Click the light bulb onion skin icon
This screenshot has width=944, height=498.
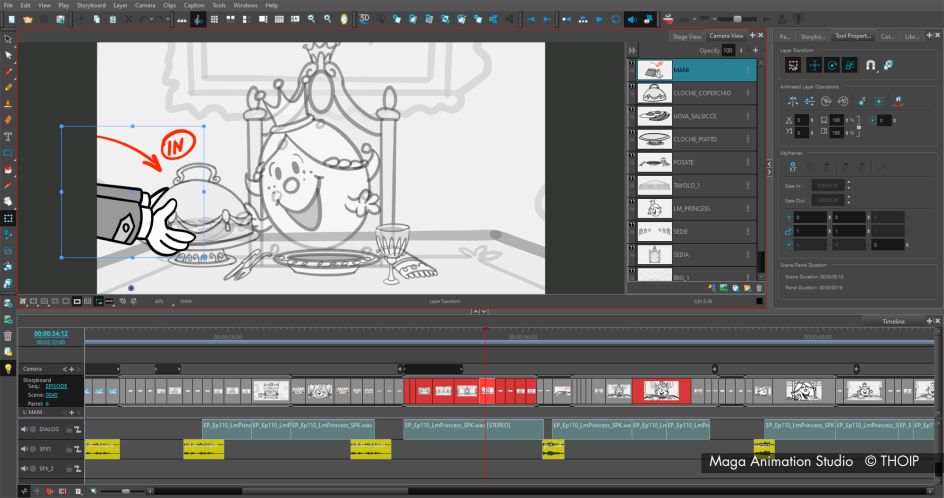click(8, 368)
